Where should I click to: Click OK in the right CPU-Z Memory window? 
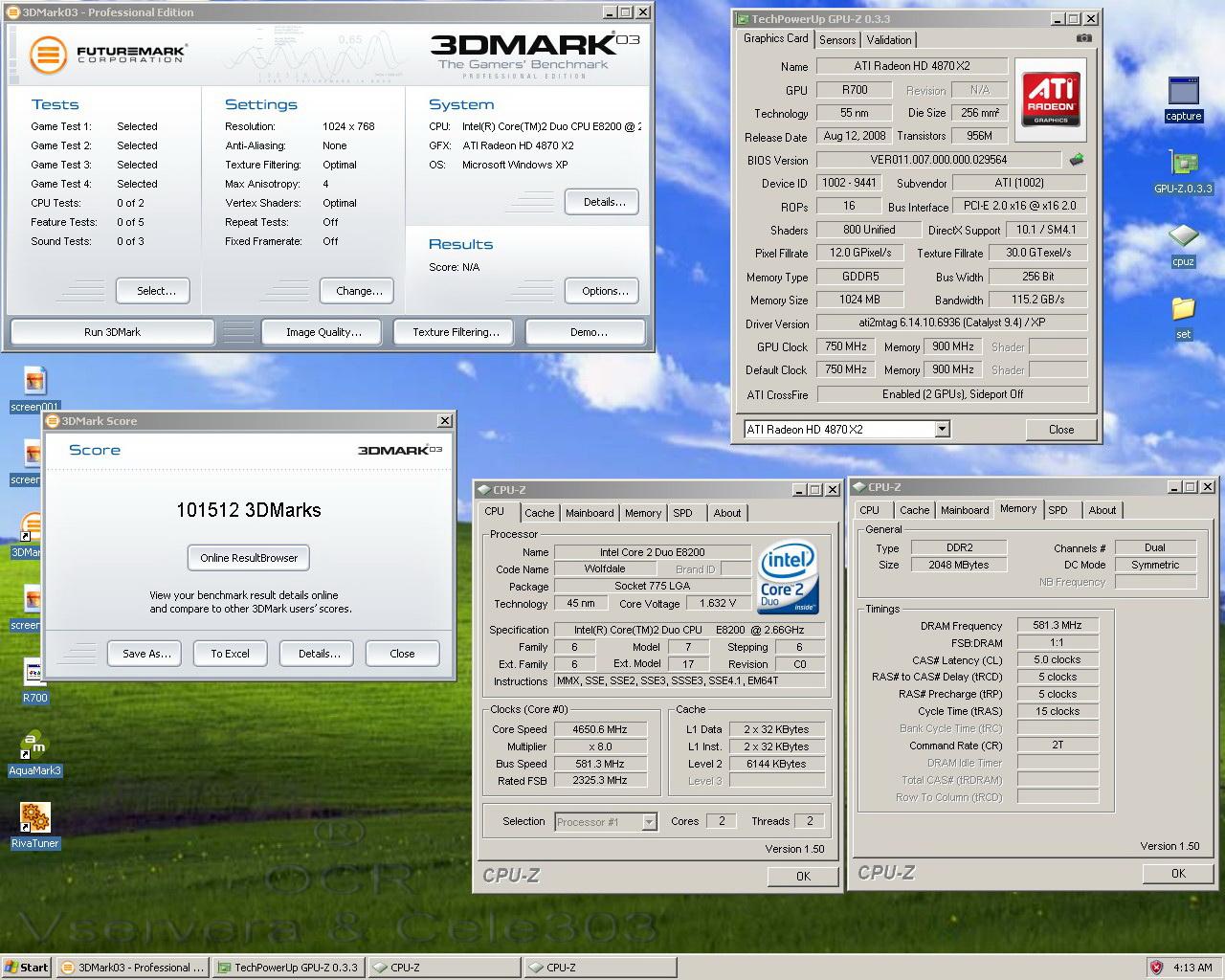click(1178, 873)
